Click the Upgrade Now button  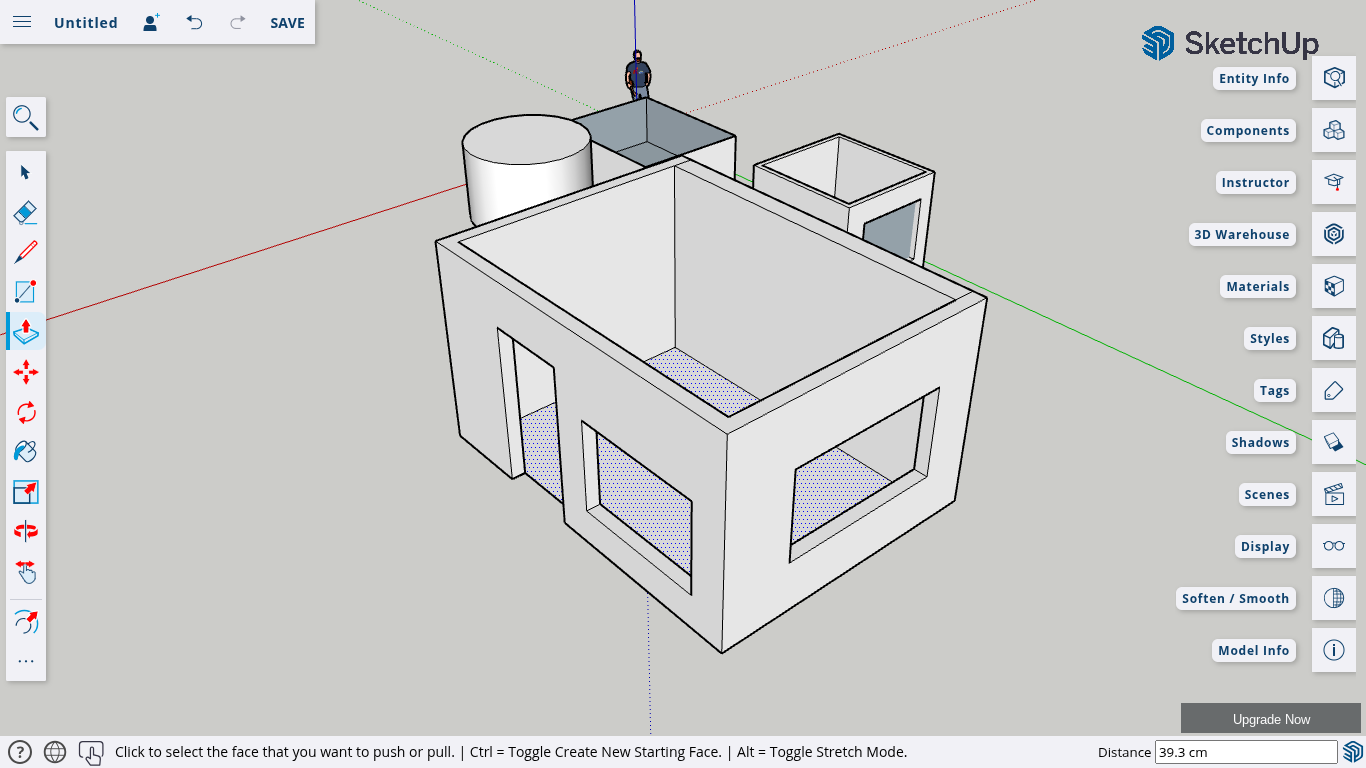(1271, 719)
